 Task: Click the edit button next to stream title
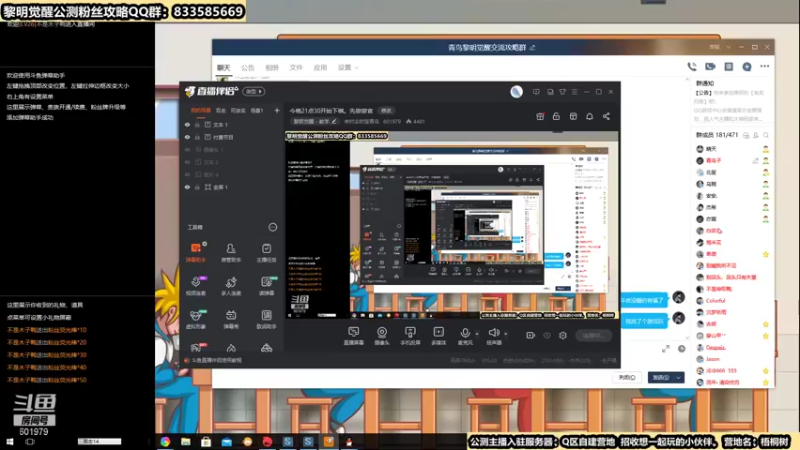coord(386,111)
